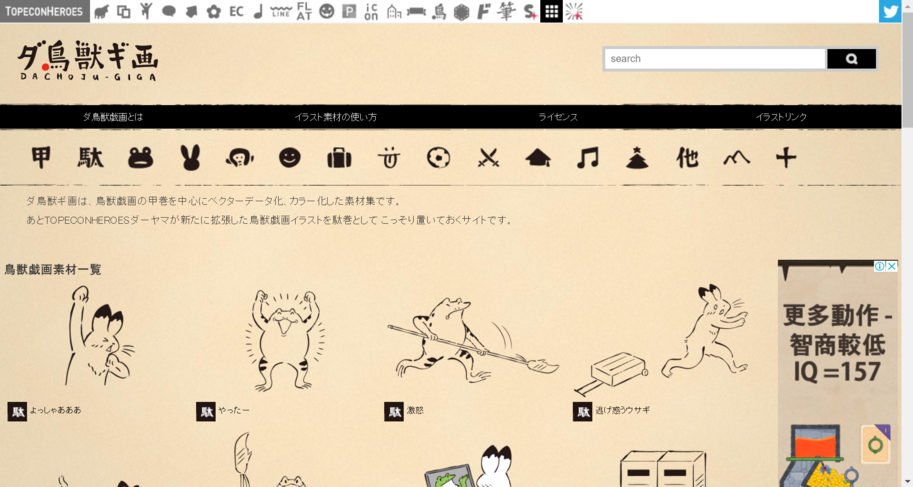Open the monkey category icon
The width and height of the screenshot is (913, 487).
240,158
